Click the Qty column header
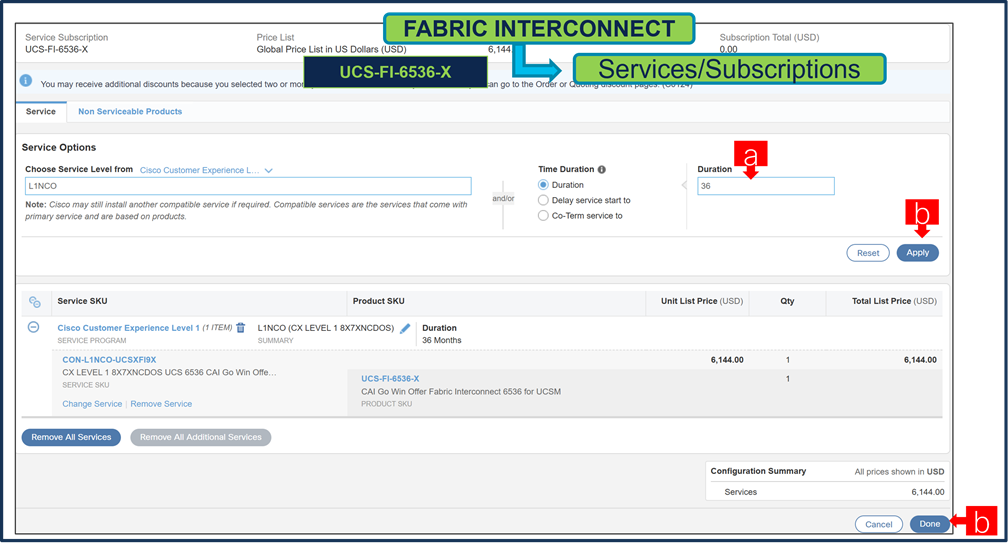Viewport: 1008px width, 556px height. (788, 301)
